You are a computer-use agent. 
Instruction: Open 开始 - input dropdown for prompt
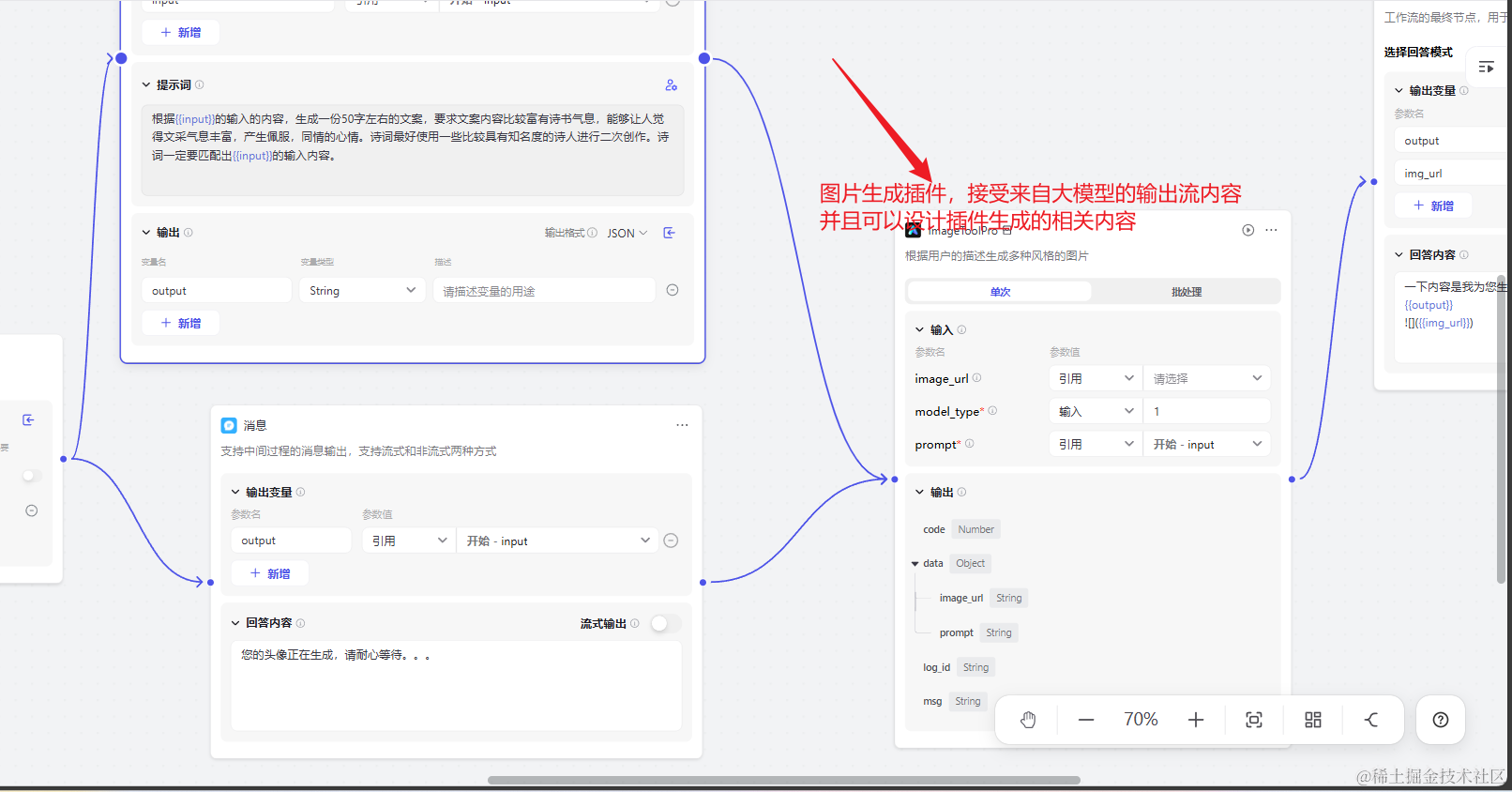1207,444
